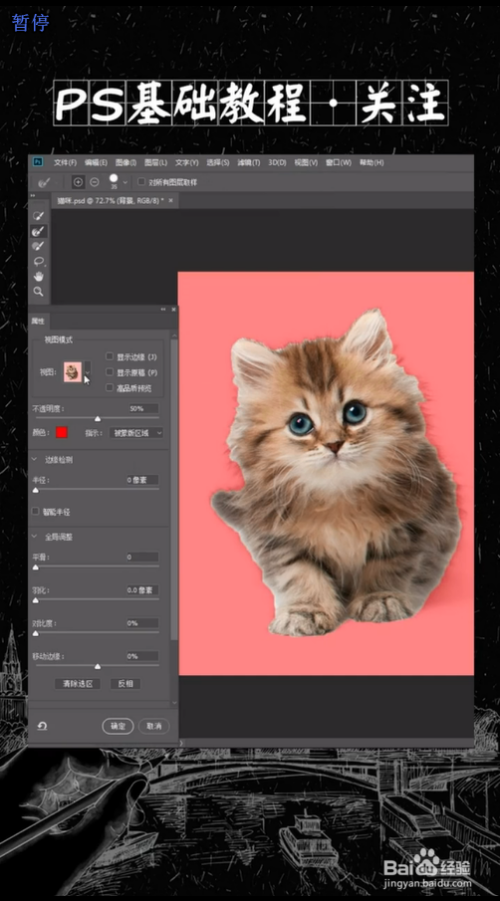The width and height of the screenshot is (500, 901).
Task: Open the 文字(Y) menu
Action: 186,163
